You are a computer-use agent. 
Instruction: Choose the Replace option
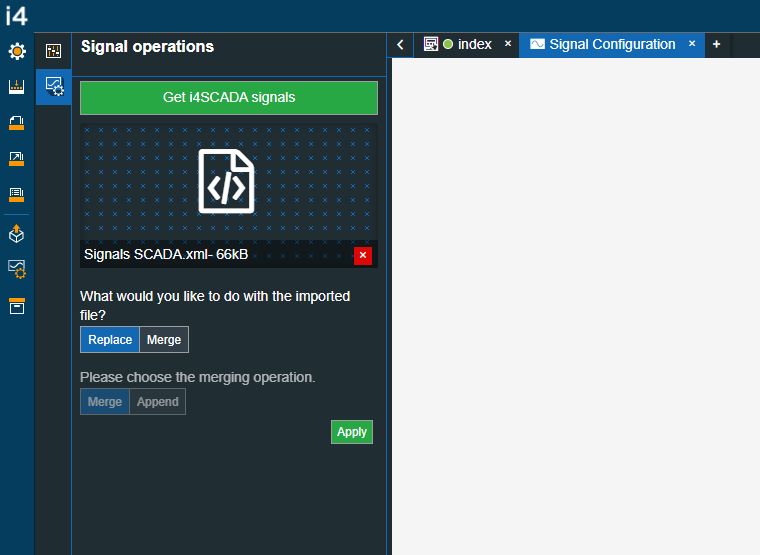(110, 340)
